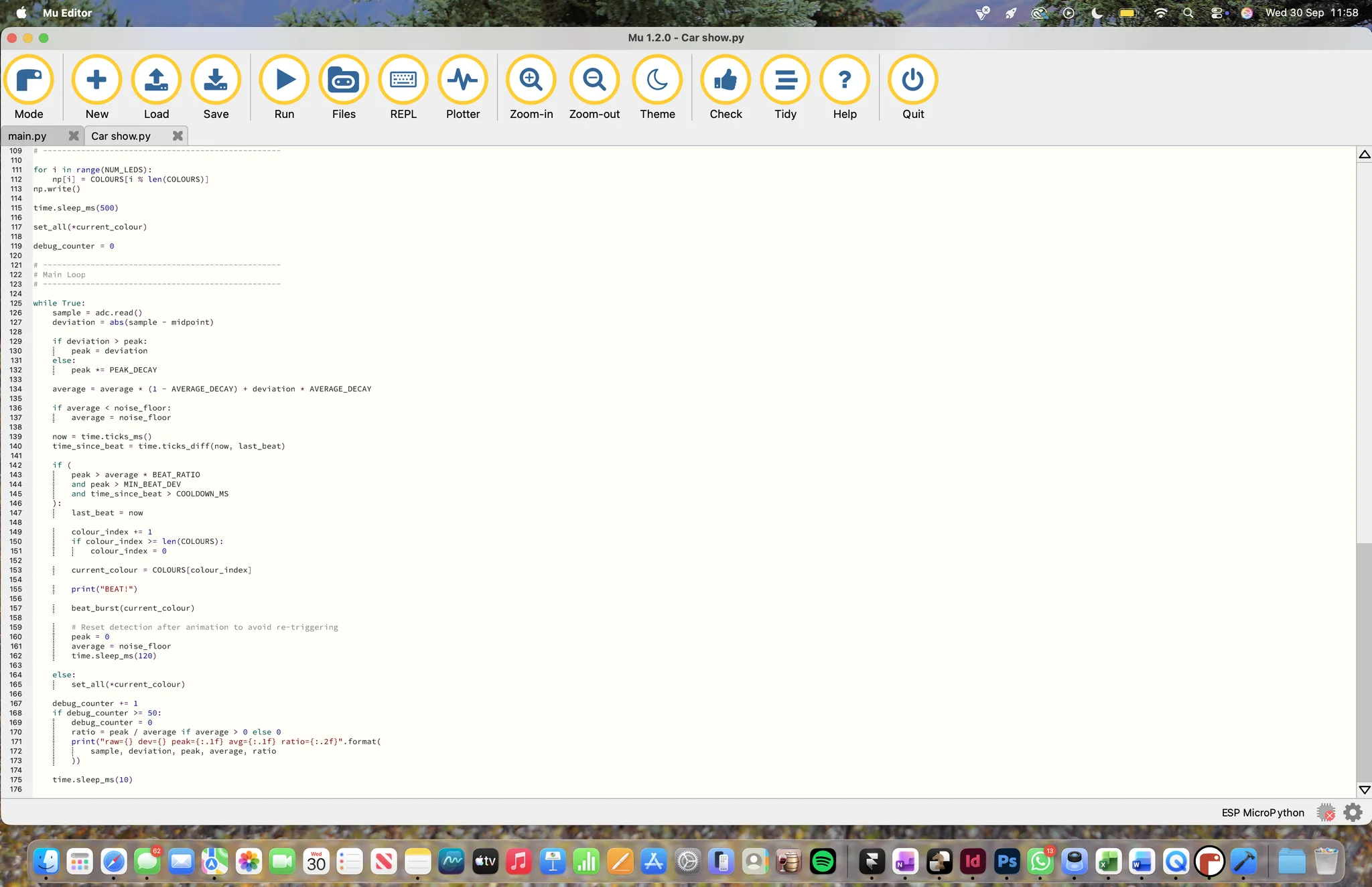Open Mu Help
The image size is (1372, 887).
[x=845, y=87]
